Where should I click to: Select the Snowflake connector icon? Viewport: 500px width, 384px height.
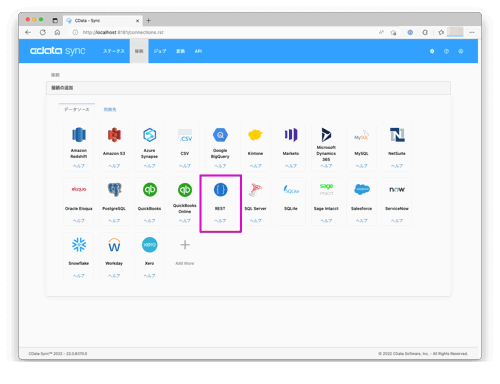pos(79,245)
